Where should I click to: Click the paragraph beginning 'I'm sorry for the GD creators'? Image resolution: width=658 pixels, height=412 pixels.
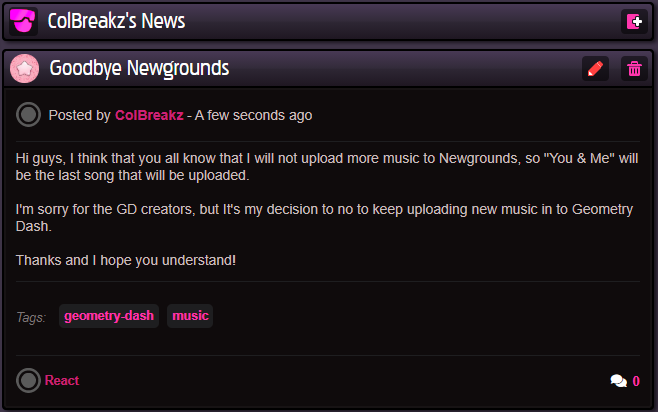pyautogui.click(x=324, y=217)
